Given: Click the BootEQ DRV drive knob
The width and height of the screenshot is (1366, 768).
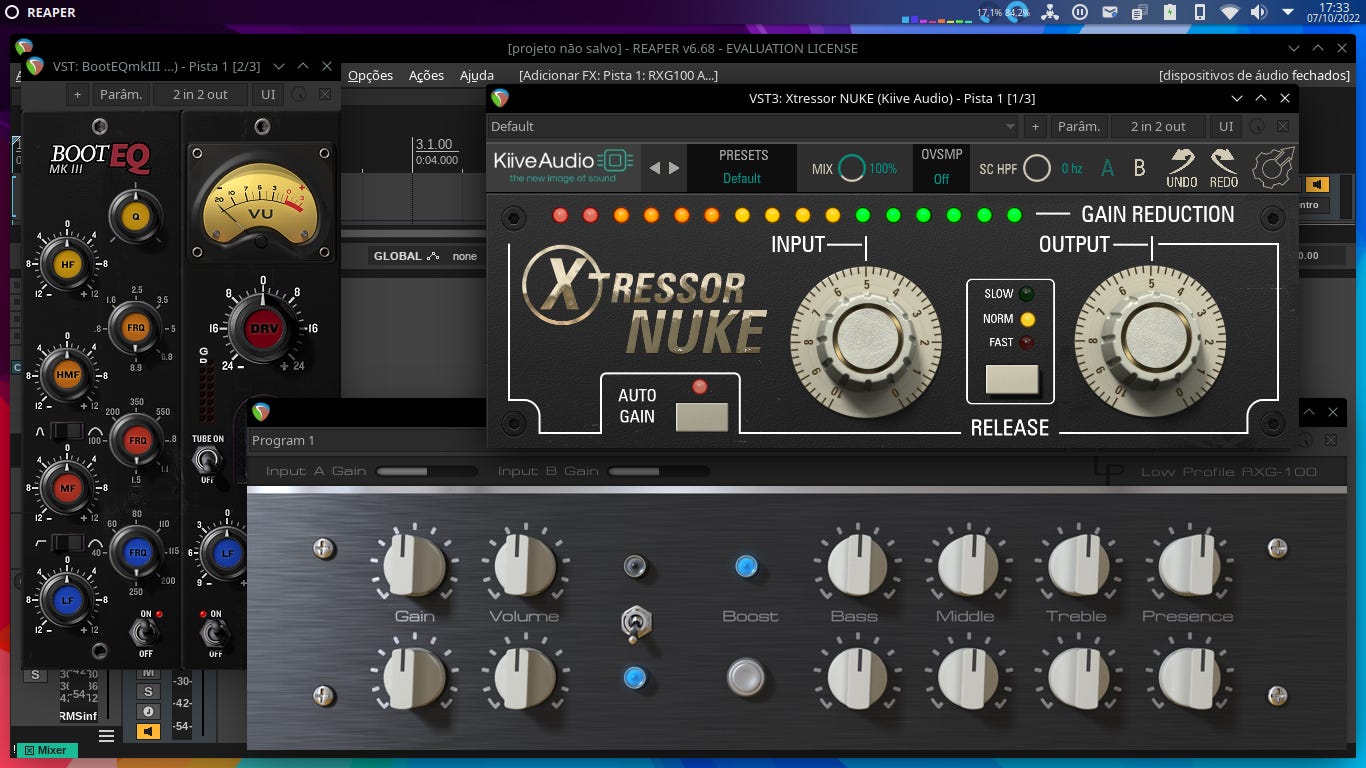Looking at the screenshot, I should [264, 329].
